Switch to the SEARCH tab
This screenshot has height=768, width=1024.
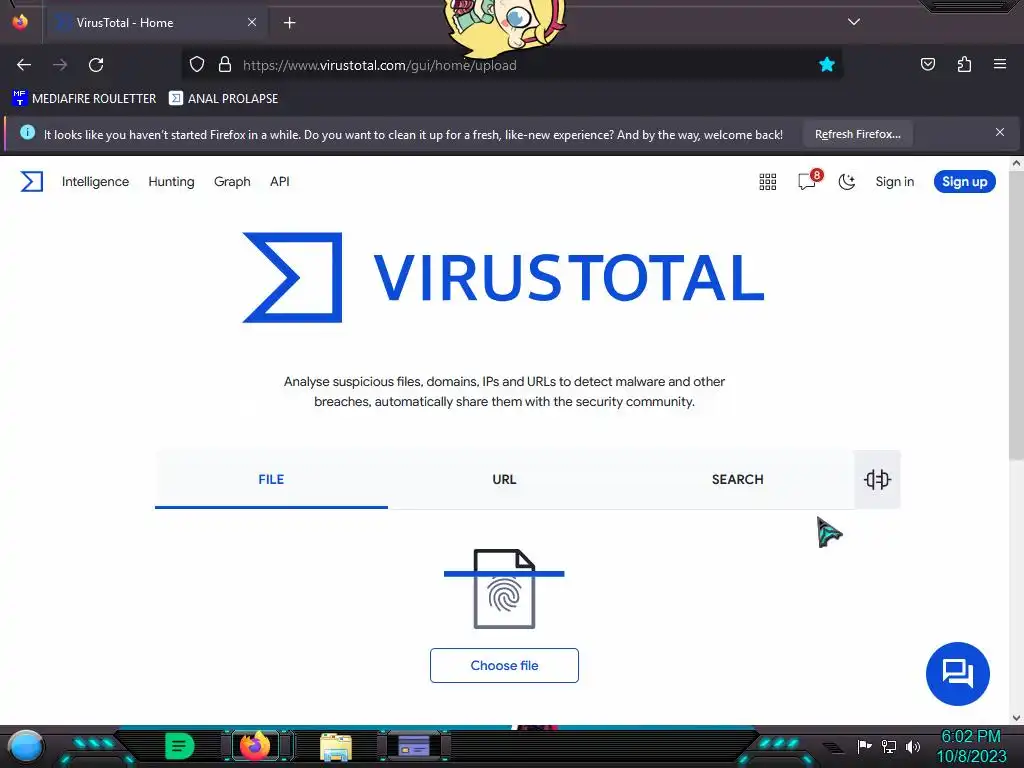[x=737, y=479]
